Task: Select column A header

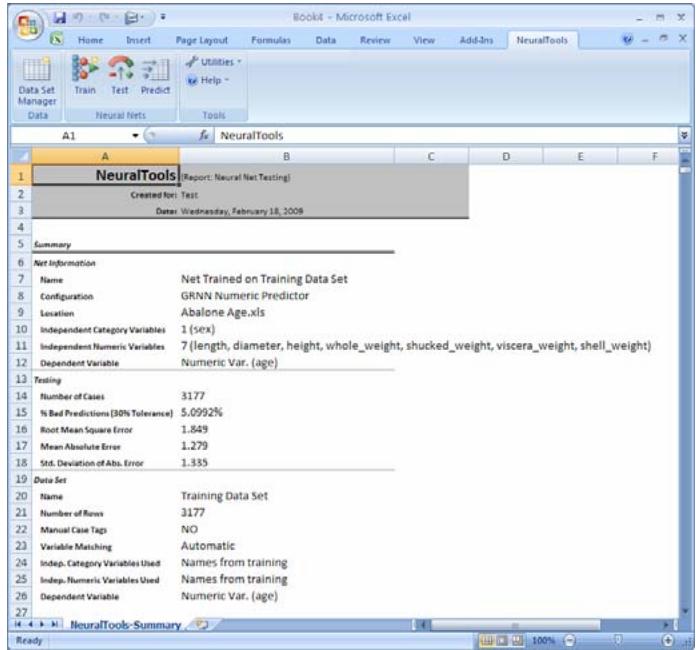Action: pyautogui.click(x=105, y=156)
